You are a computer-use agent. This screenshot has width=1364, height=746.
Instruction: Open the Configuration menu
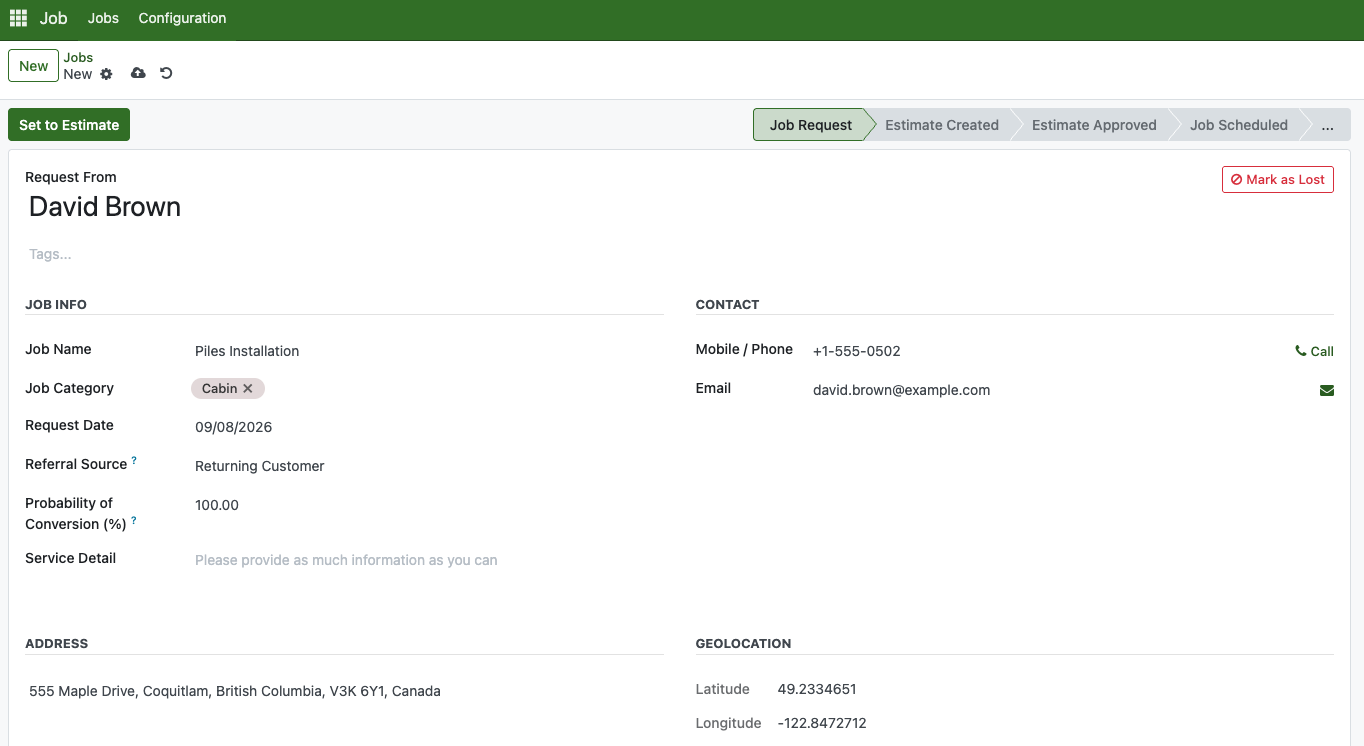pos(182,18)
